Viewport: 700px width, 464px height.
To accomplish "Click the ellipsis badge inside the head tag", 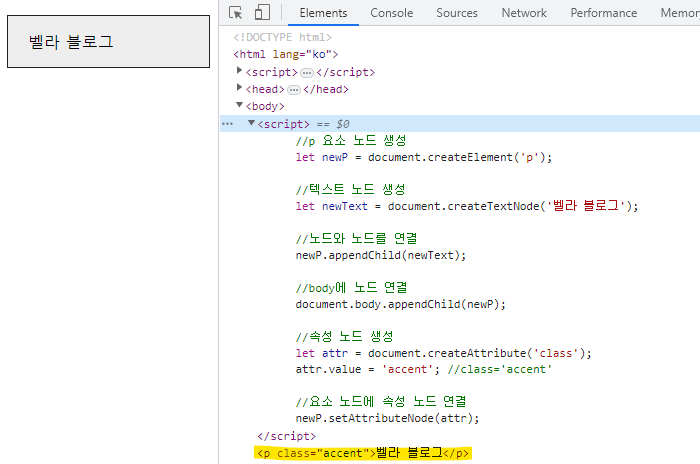I will [294, 90].
